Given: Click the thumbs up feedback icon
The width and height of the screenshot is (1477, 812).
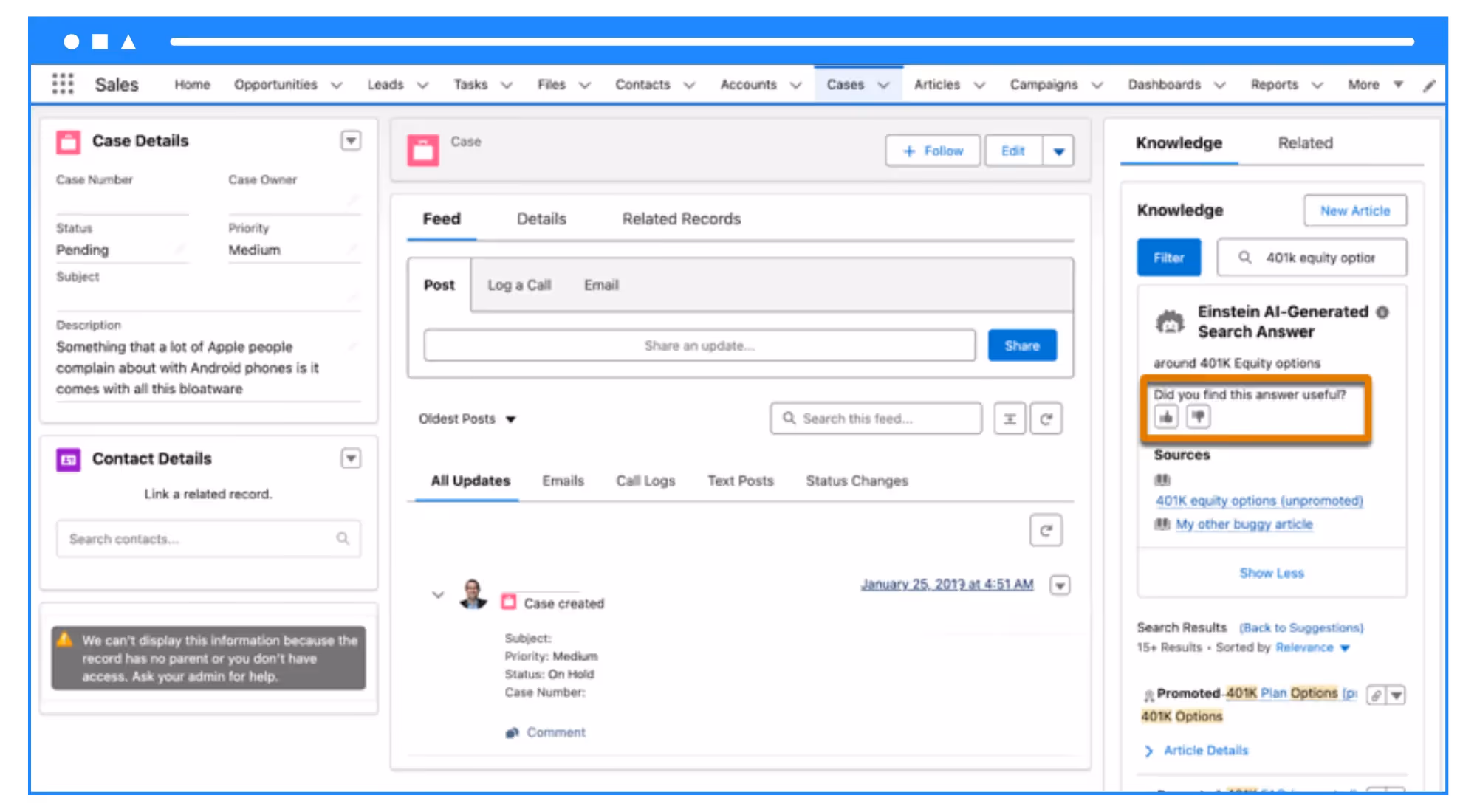Looking at the screenshot, I should click(x=1166, y=417).
